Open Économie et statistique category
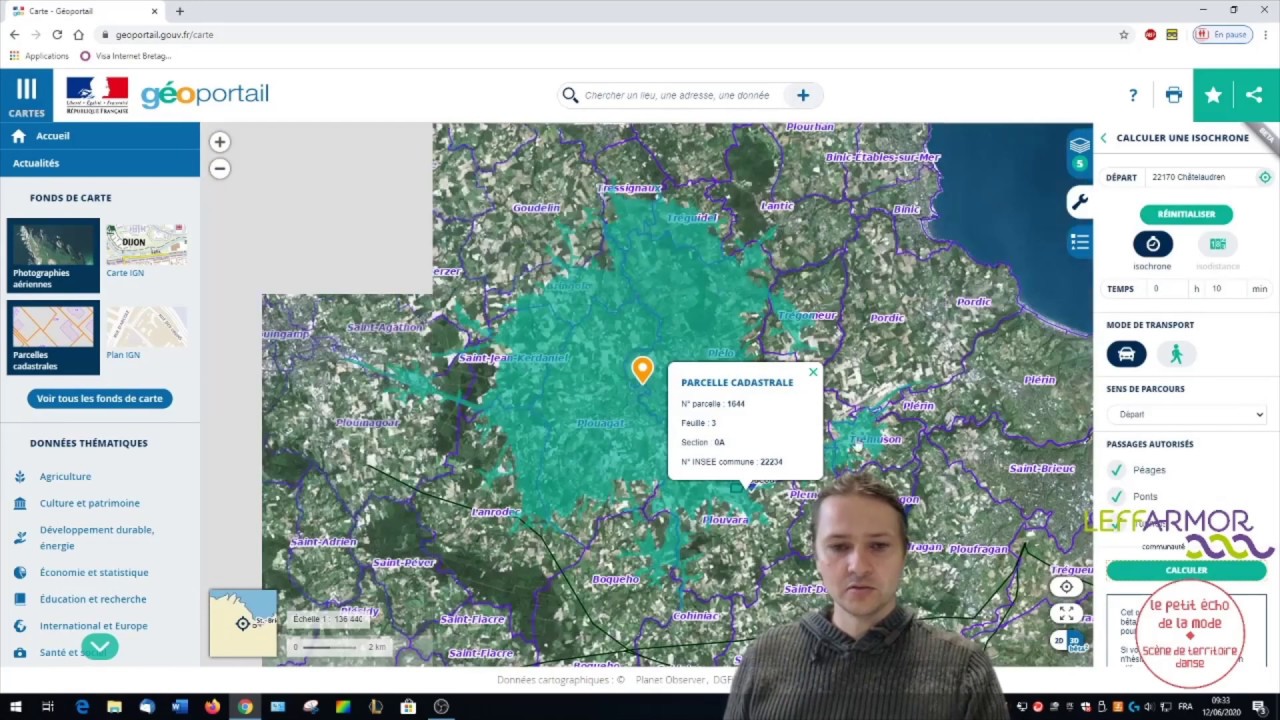This screenshot has width=1280, height=720. click(94, 572)
